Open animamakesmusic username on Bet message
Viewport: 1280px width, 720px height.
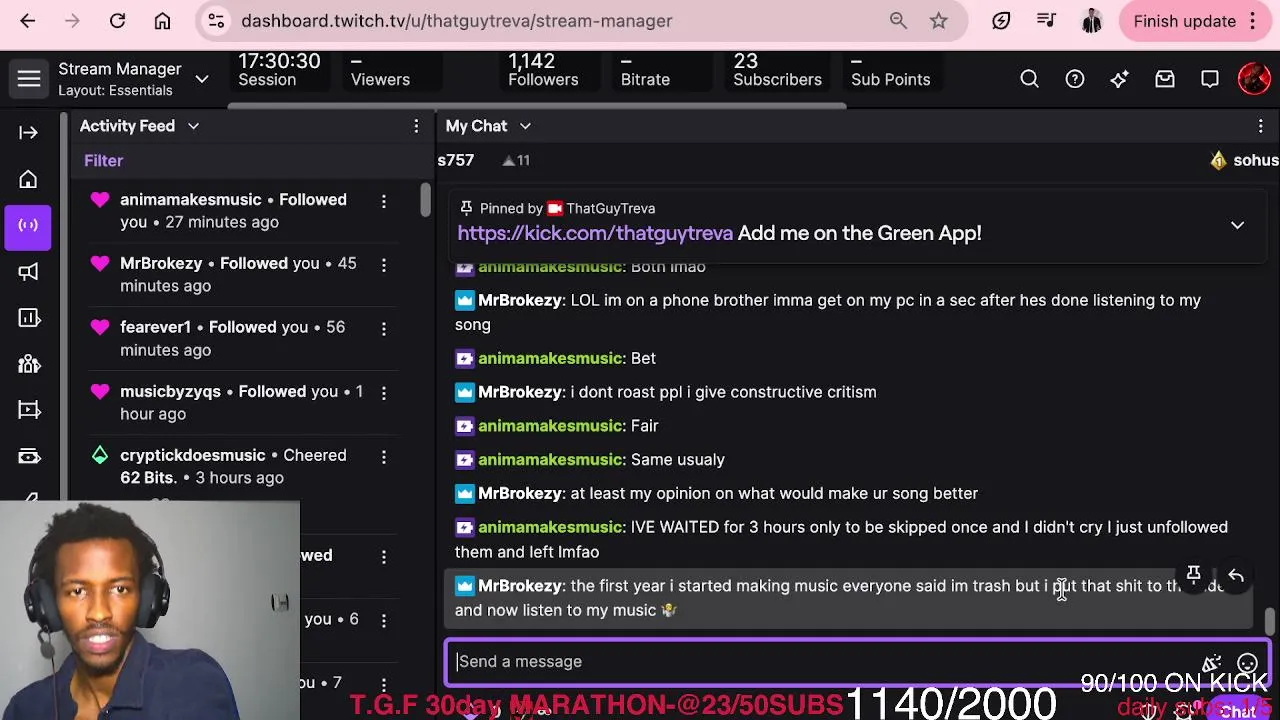(x=549, y=358)
